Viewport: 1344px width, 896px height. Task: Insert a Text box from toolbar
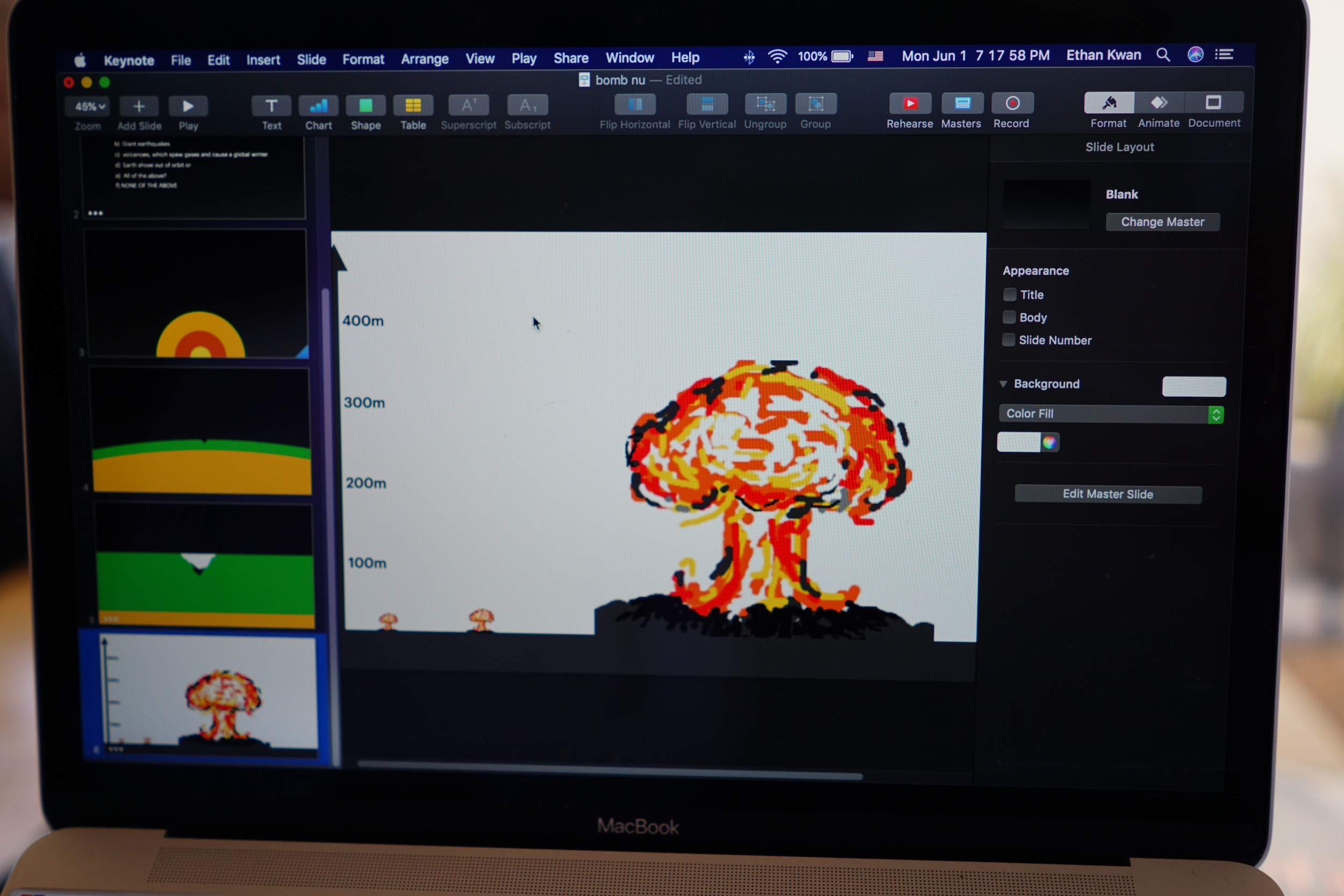coord(271,106)
